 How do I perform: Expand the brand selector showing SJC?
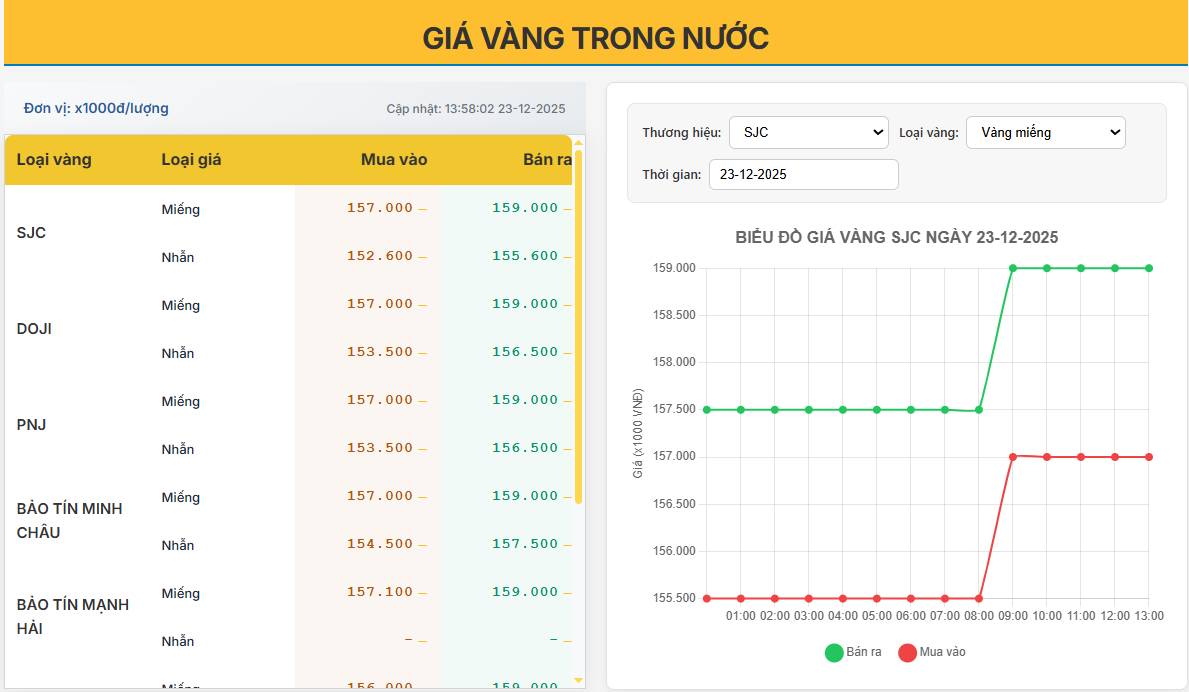click(x=808, y=131)
